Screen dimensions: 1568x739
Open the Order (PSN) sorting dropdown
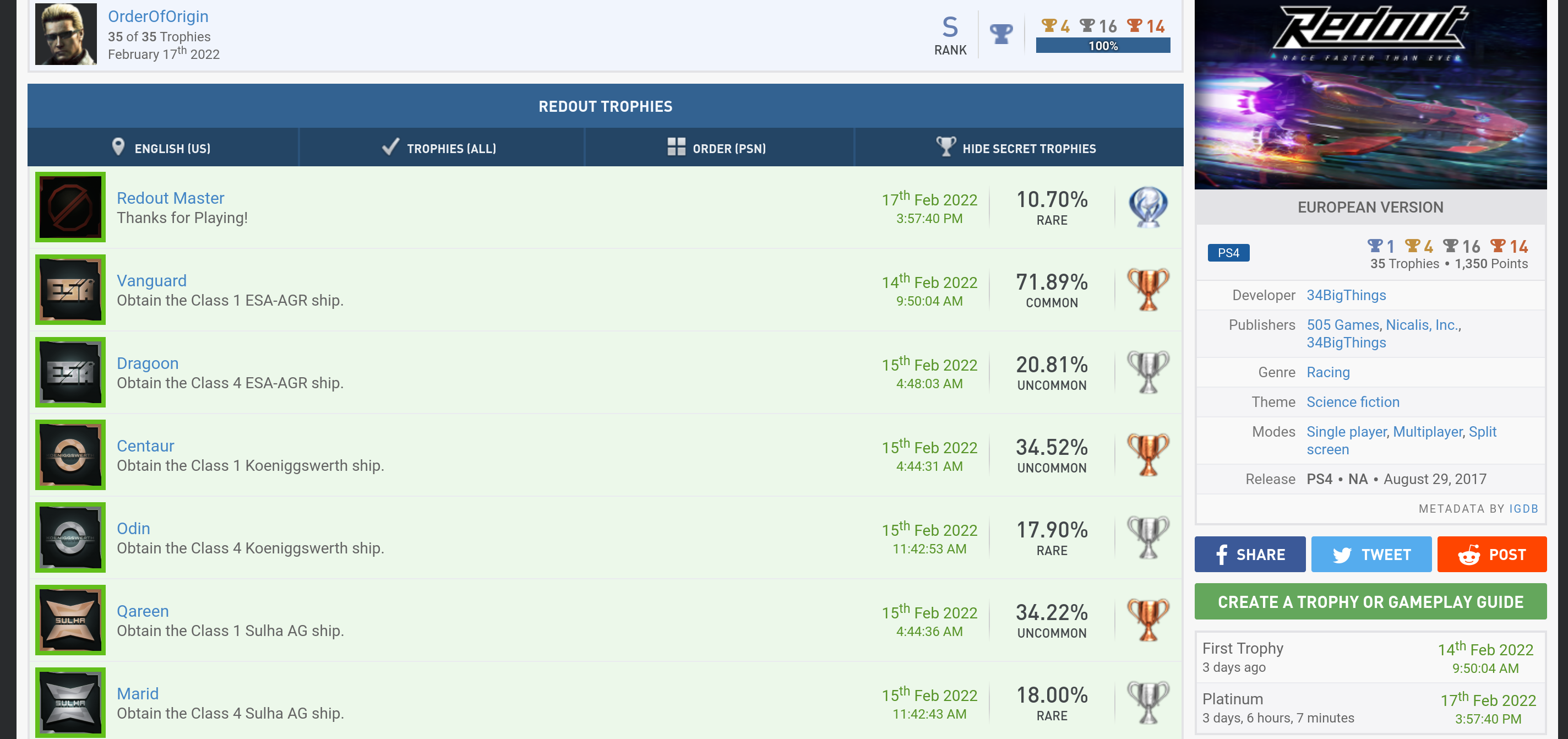click(718, 148)
